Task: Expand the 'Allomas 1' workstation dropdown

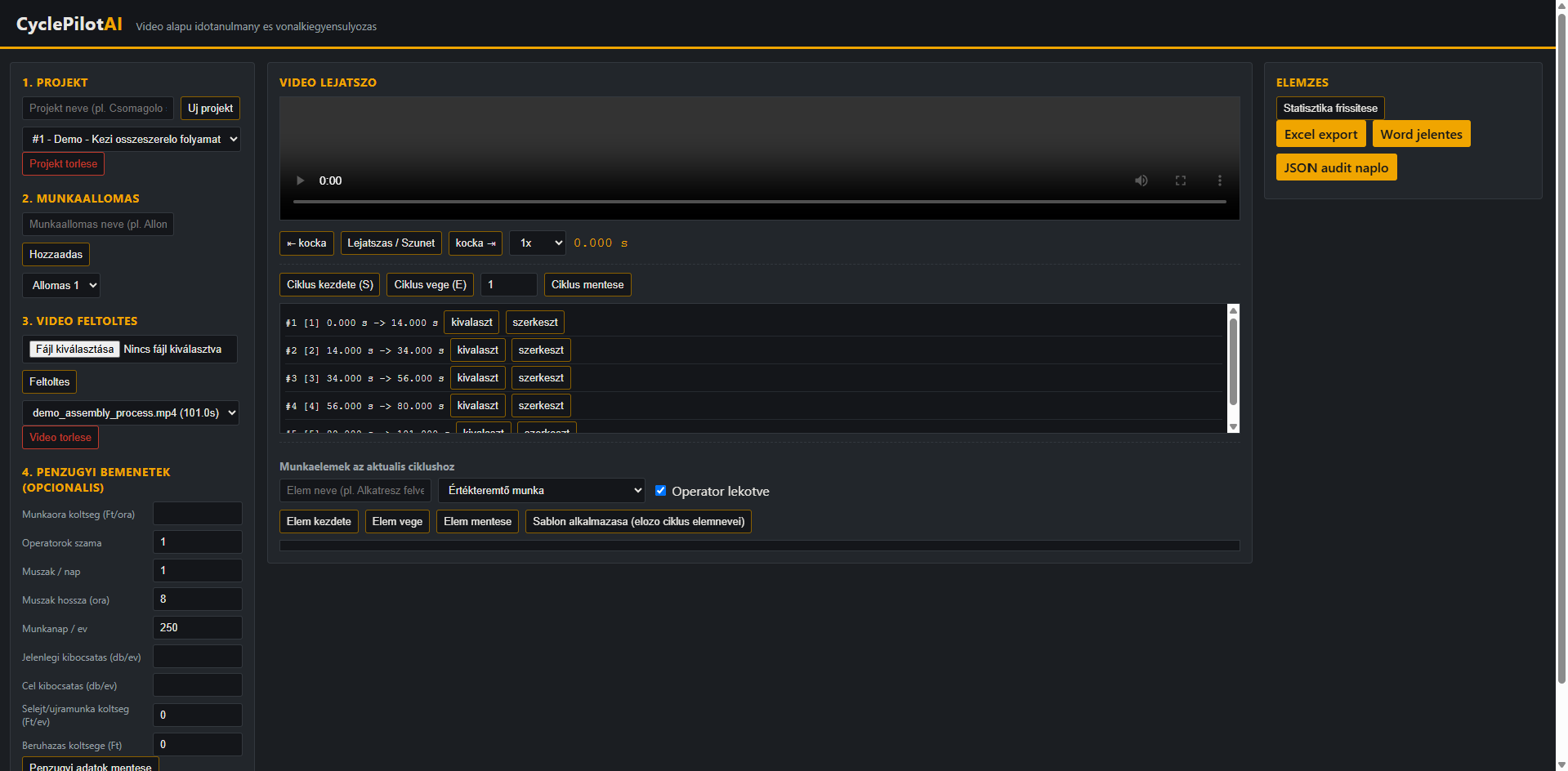Action: tap(61, 286)
